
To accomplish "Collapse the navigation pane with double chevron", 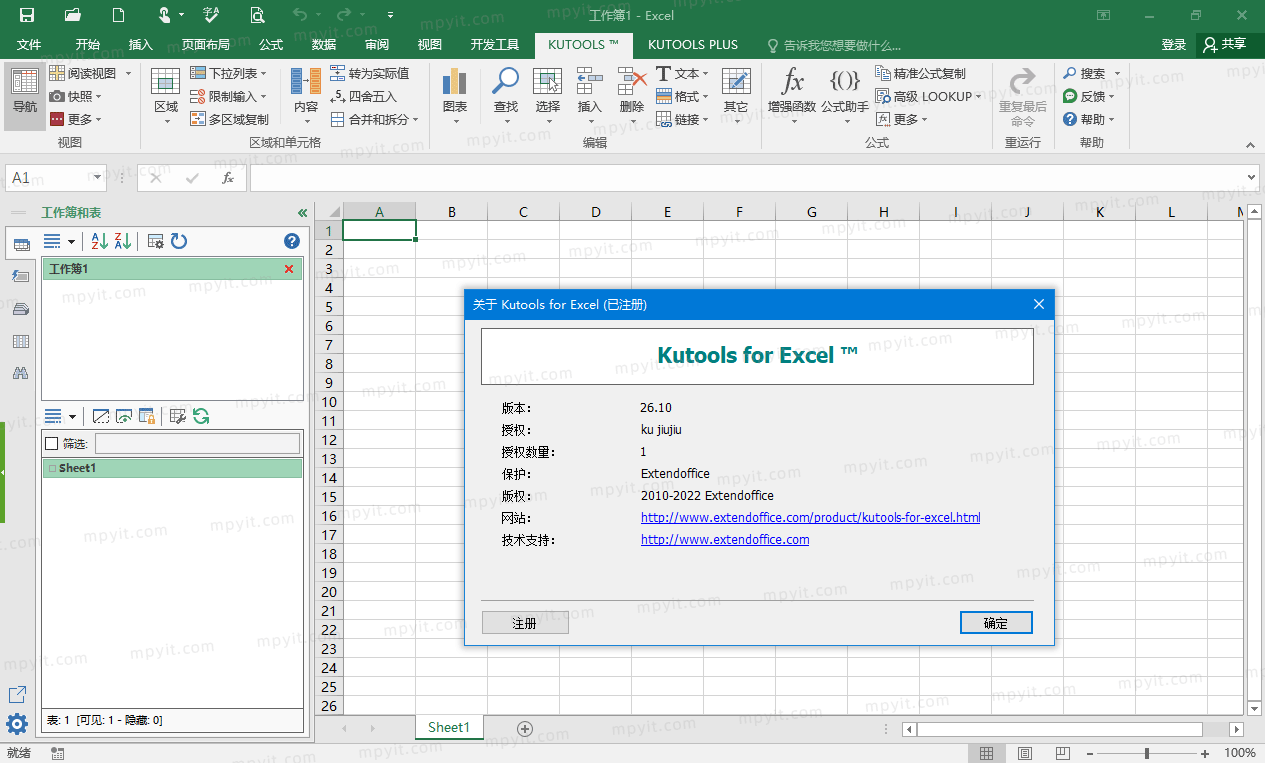I will pyautogui.click(x=303, y=213).
